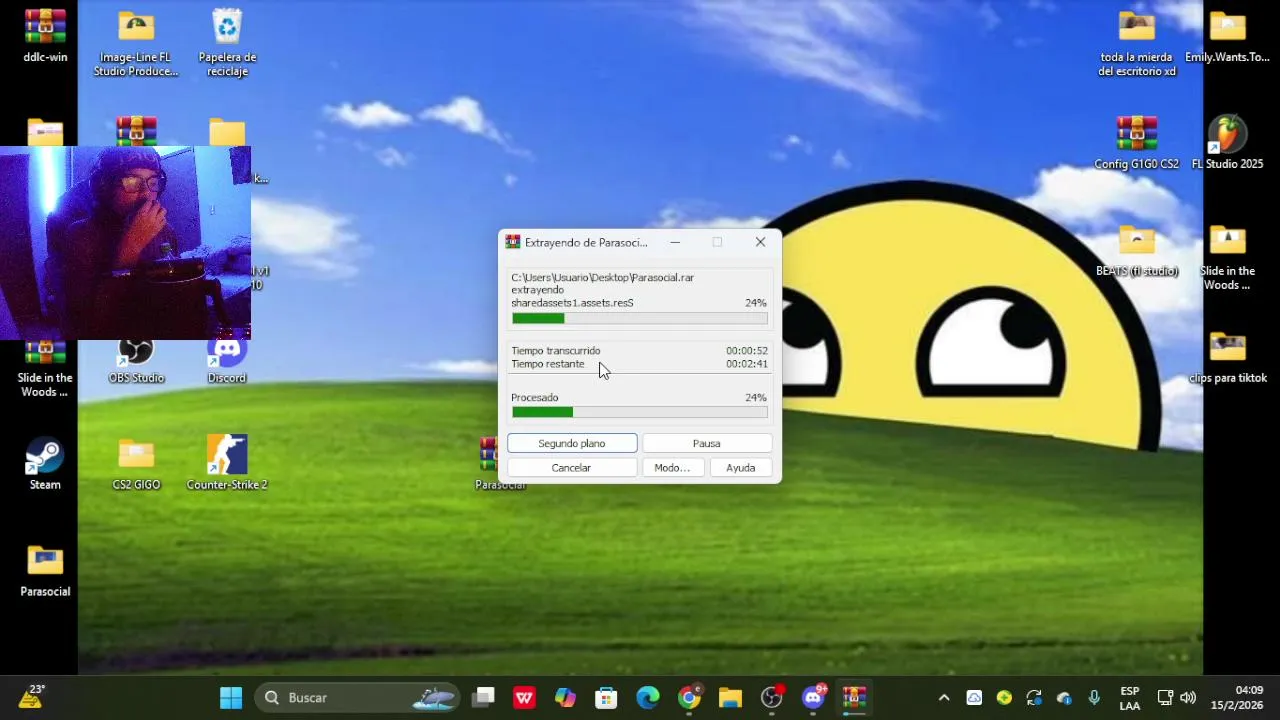Screen dimensions: 1280x720
Task: Open File Explorer from the taskbar
Action: 730,698
